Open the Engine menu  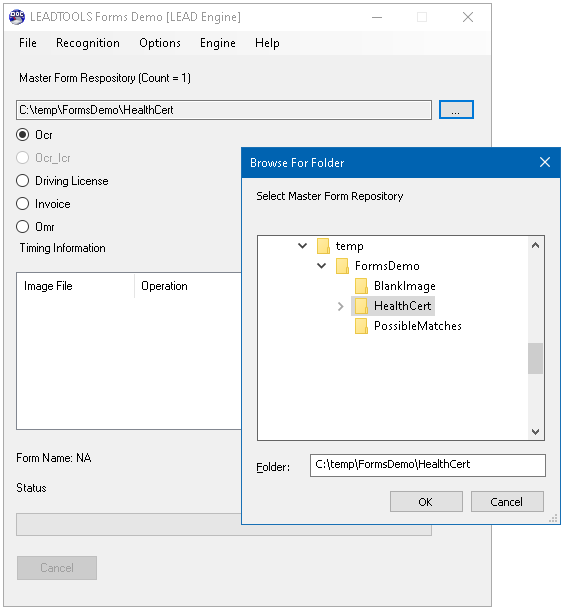click(x=218, y=43)
